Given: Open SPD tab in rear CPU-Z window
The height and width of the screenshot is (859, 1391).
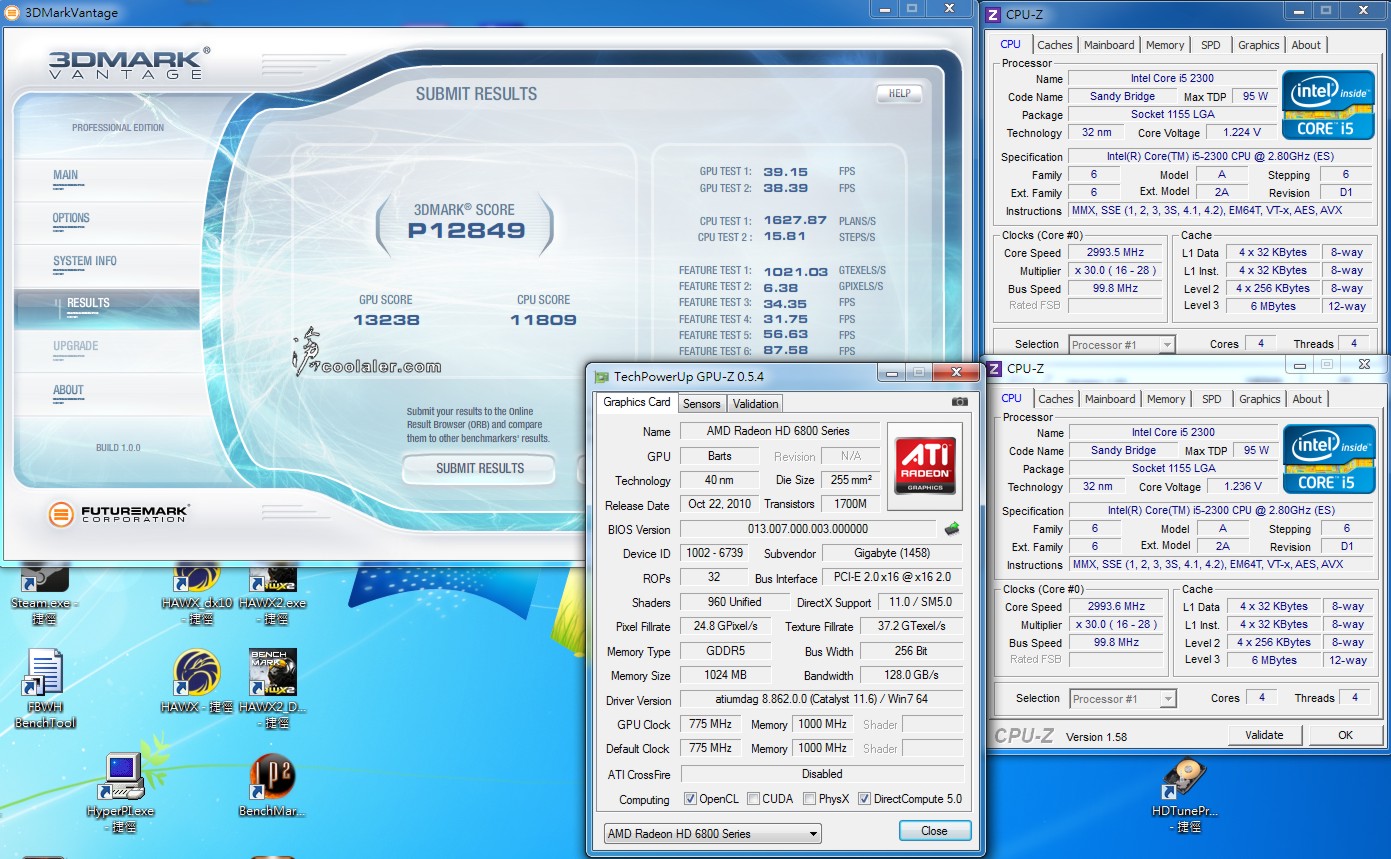Looking at the screenshot, I should [x=1210, y=45].
